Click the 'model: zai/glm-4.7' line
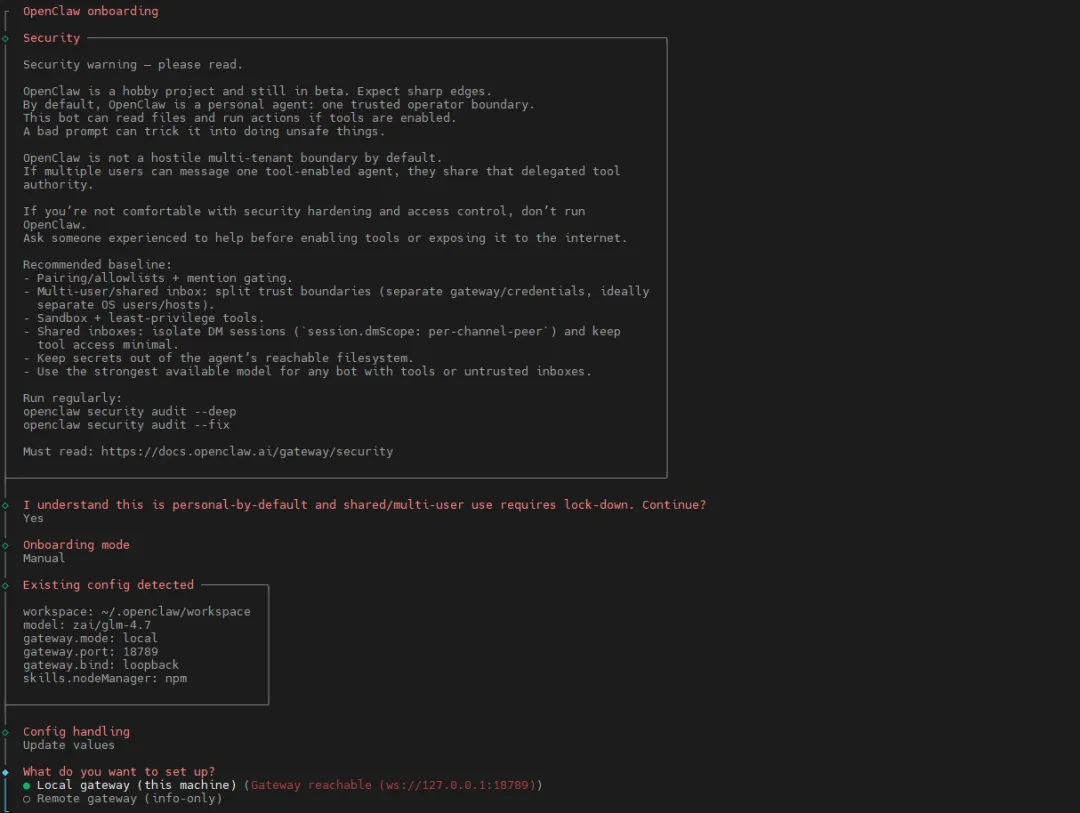This screenshot has width=1080, height=813. pyautogui.click(x=87, y=625)
